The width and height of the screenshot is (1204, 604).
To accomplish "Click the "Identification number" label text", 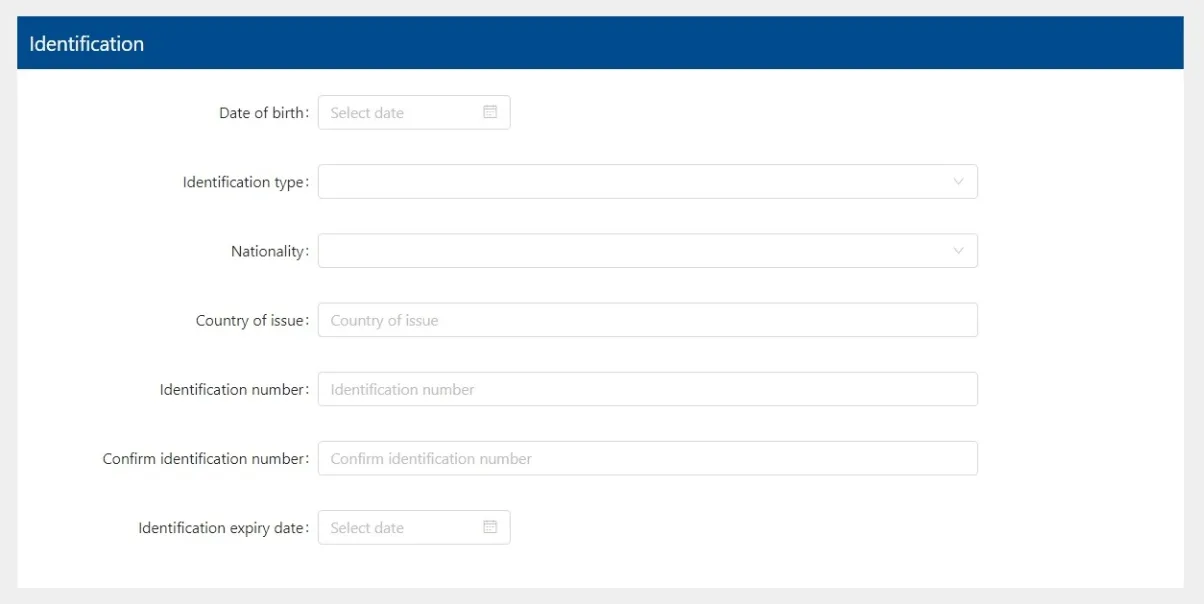I will (x=231, y=389).
